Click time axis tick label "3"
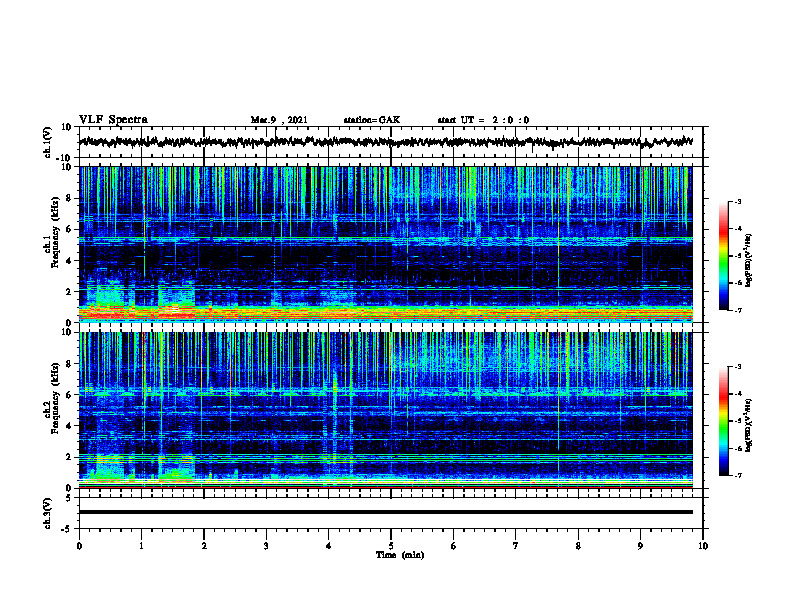The image size is (792, 612). click(266, 546)
